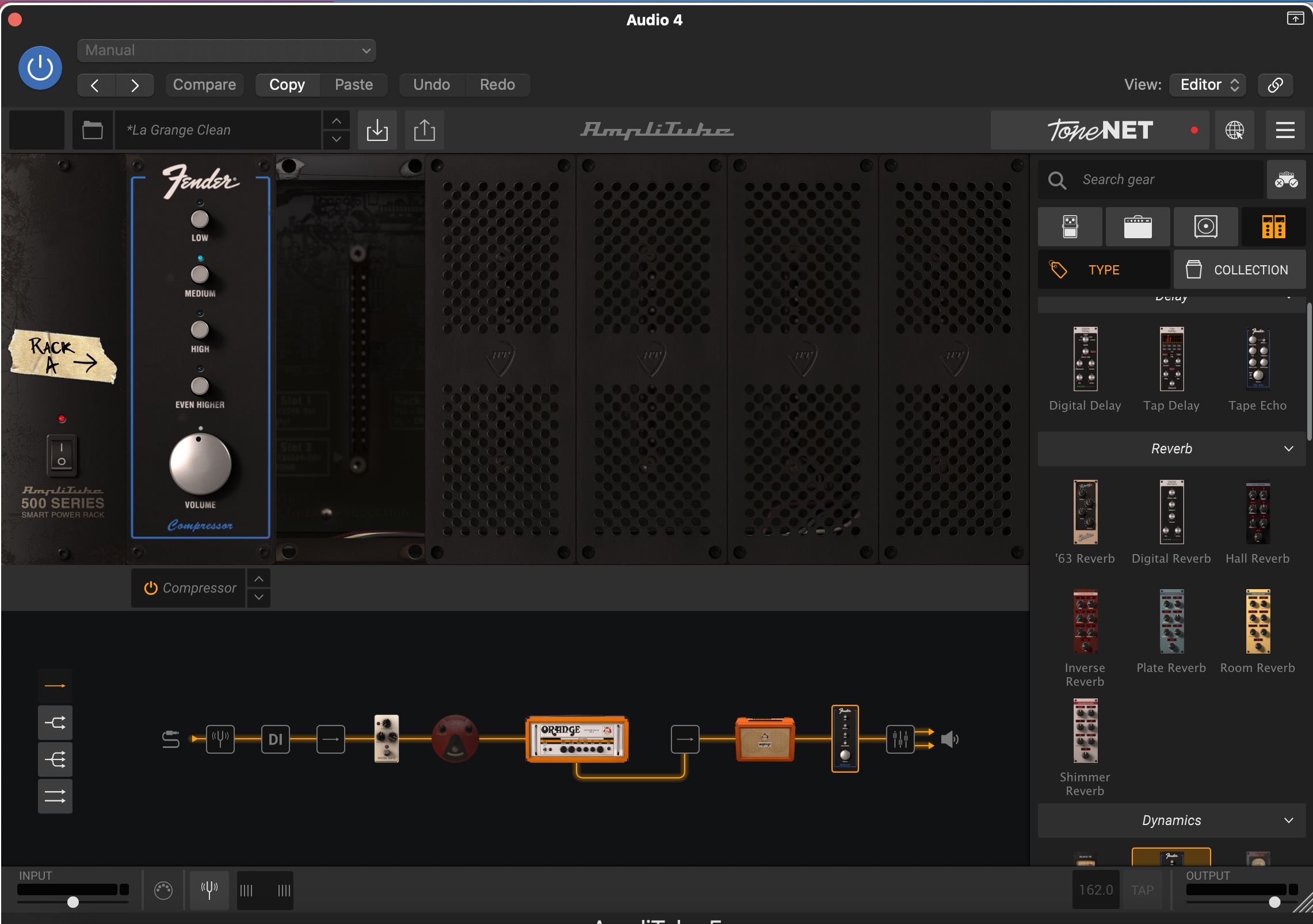1313x924 pixels.
Task: Select the third split routing icon
Action: pyautogui.click(x=55, y=759)
